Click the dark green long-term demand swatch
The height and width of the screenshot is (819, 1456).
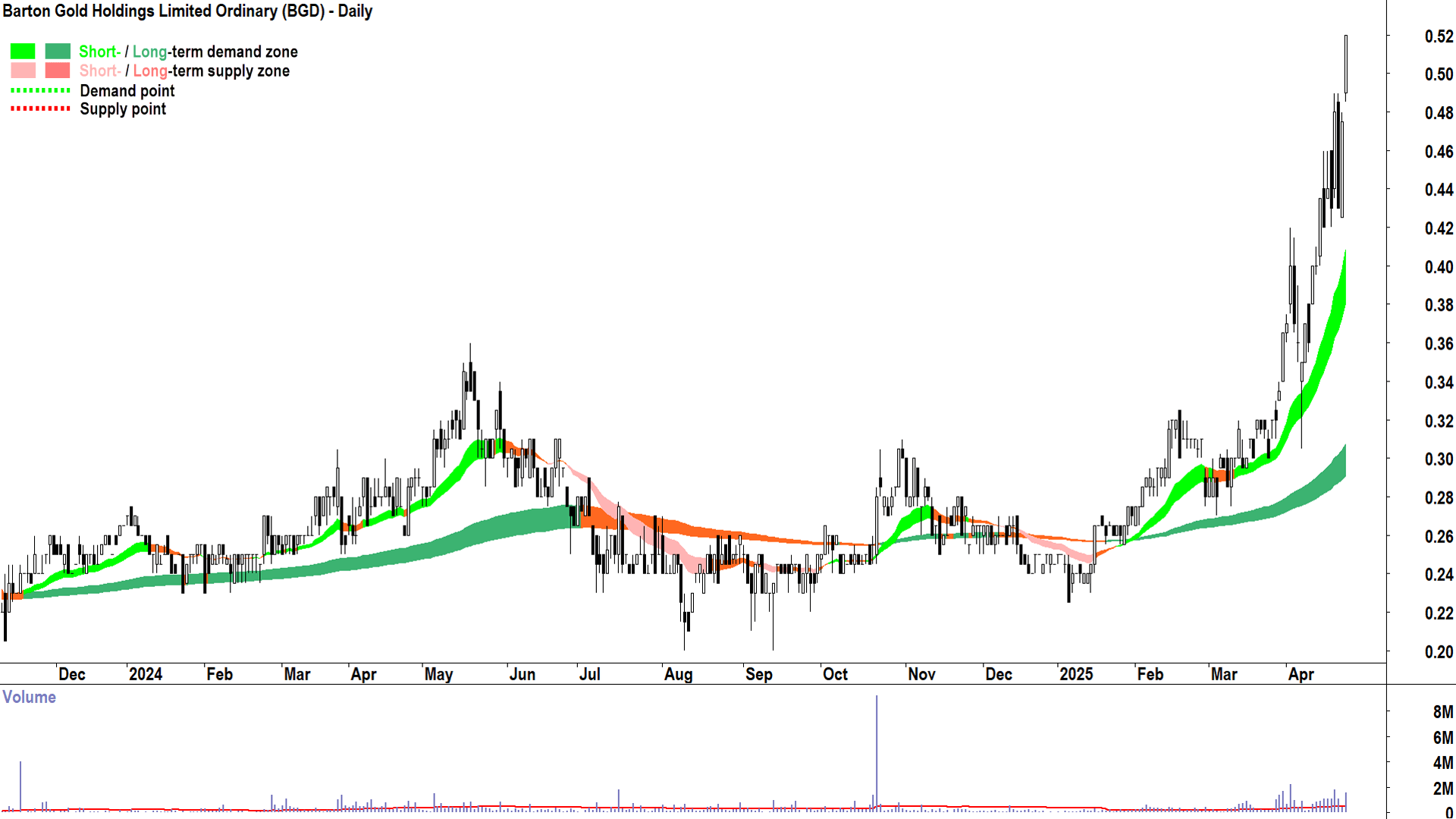(58, 52)
